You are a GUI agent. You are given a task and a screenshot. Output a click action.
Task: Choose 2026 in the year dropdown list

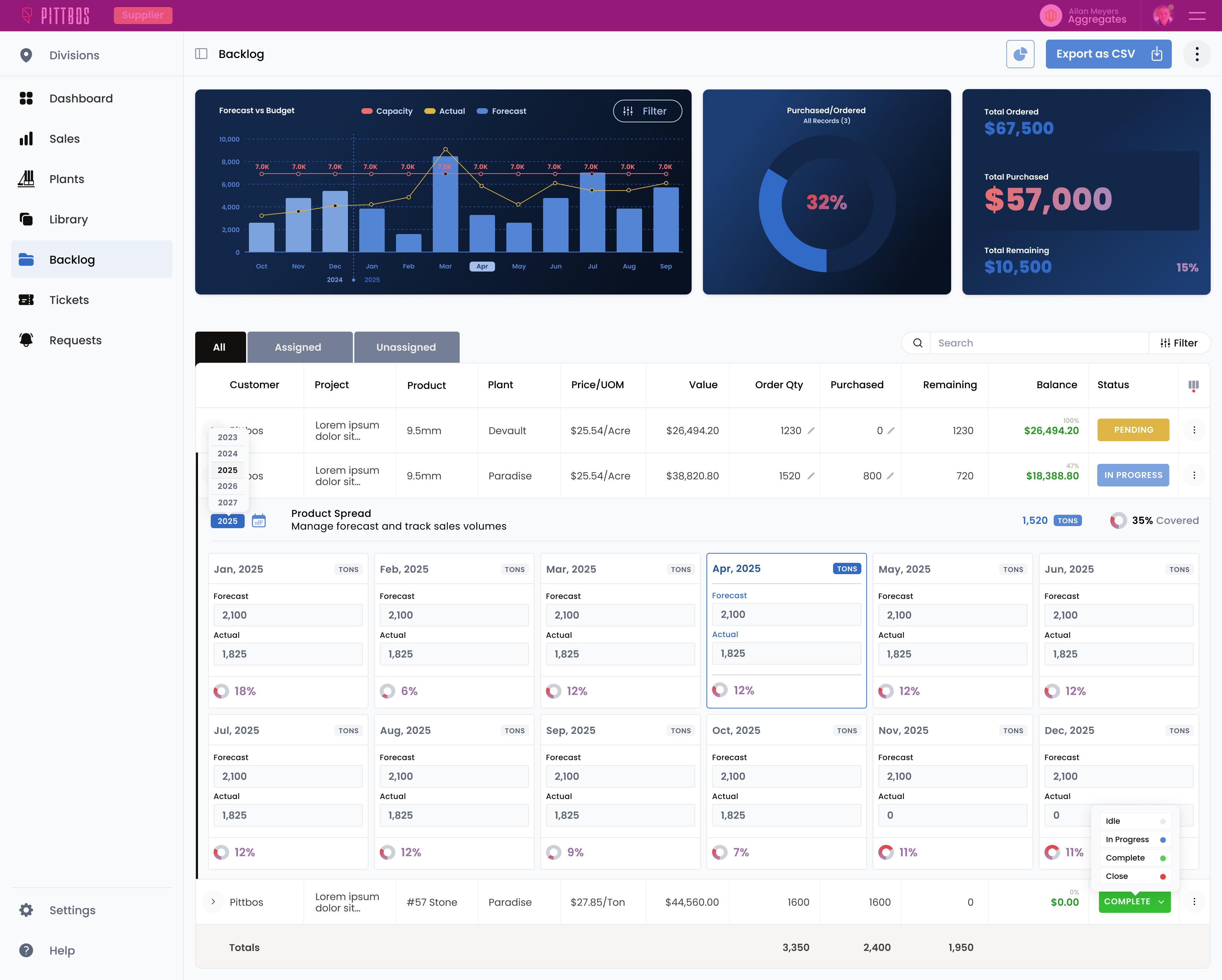(x=227, y=486)
